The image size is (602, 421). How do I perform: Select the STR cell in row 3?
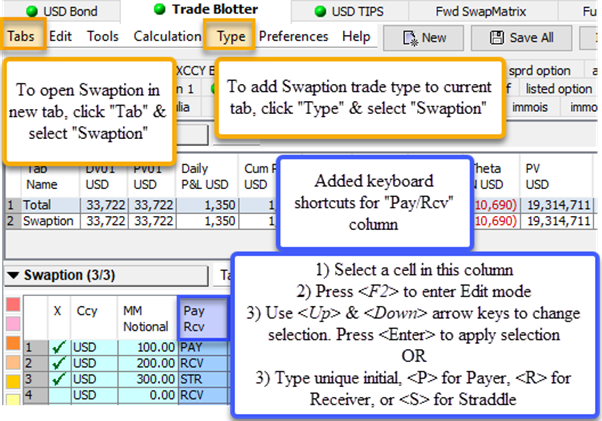[203, 379]
